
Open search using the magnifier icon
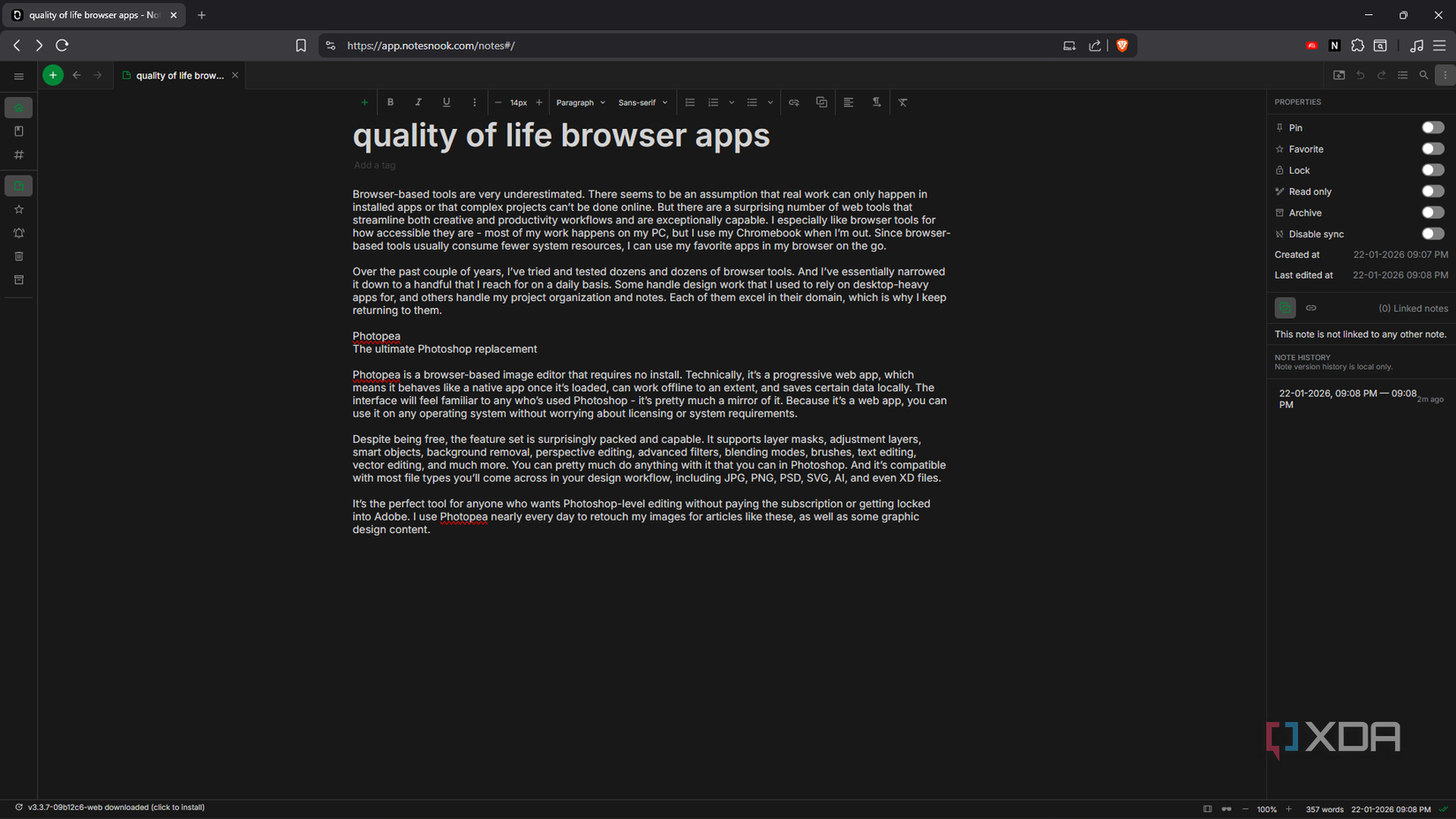click(1423, 76)
